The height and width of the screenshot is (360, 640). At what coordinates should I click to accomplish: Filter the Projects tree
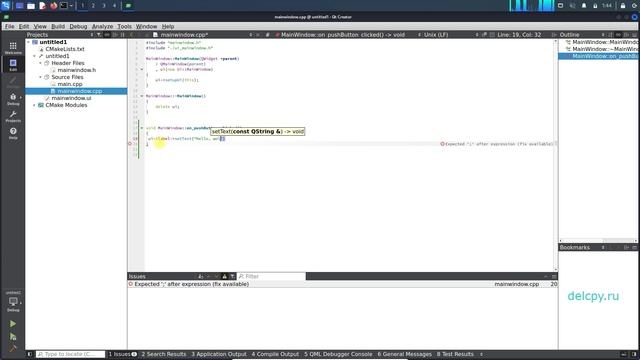coord(99,35)
